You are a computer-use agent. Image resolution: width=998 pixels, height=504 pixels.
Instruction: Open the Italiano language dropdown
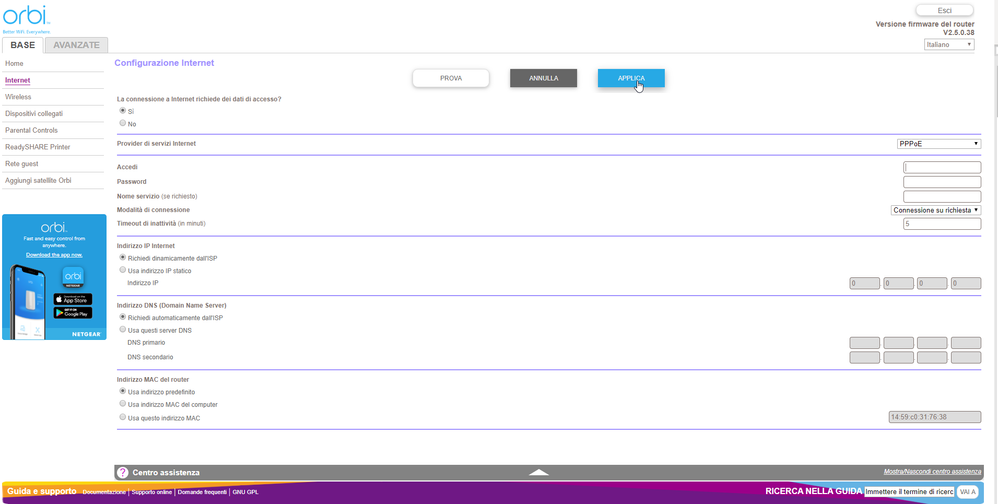pos(948,45)
